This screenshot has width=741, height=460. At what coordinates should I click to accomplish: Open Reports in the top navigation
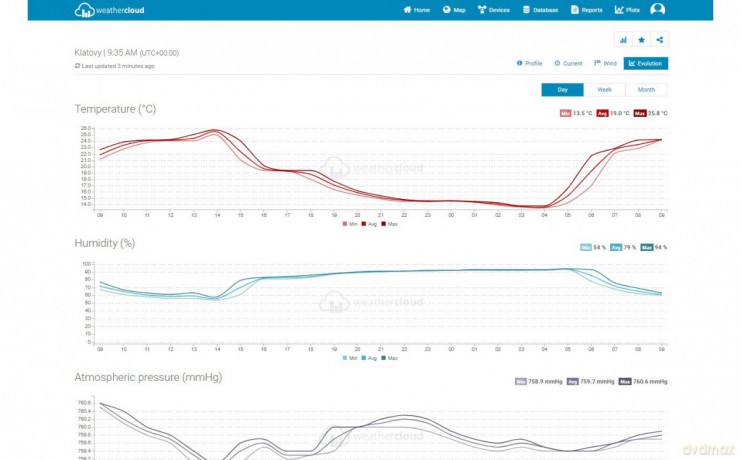point(586,10)
